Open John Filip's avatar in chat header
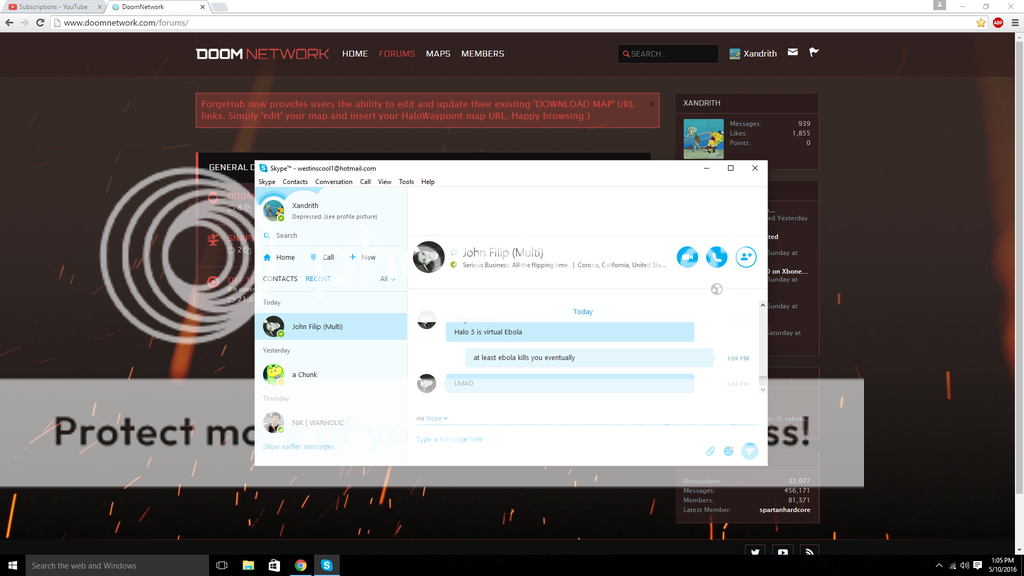This screenshot has height=576, width=1024. pos(428,257)
